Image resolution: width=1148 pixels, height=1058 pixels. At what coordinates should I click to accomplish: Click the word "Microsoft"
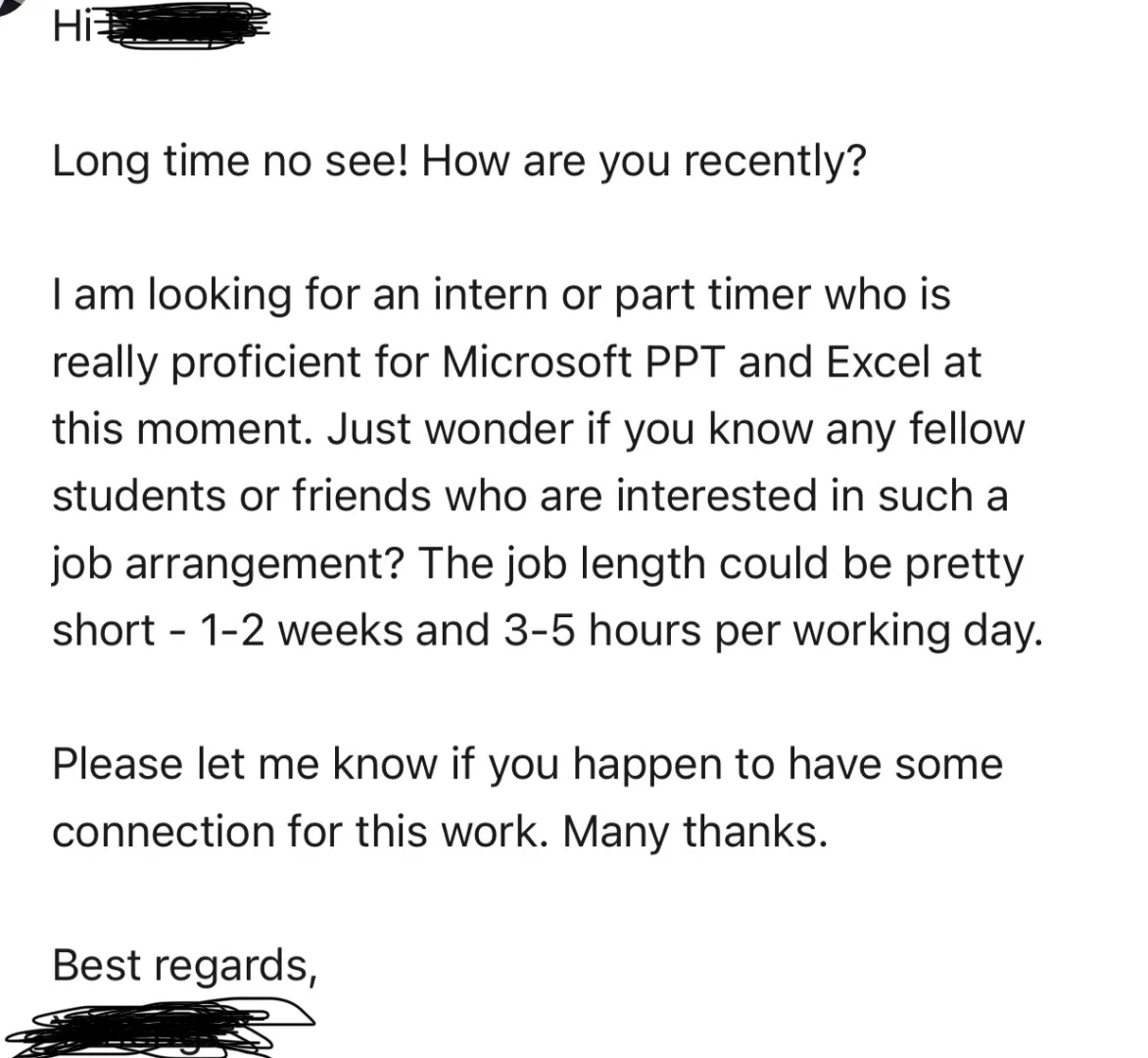536,362
